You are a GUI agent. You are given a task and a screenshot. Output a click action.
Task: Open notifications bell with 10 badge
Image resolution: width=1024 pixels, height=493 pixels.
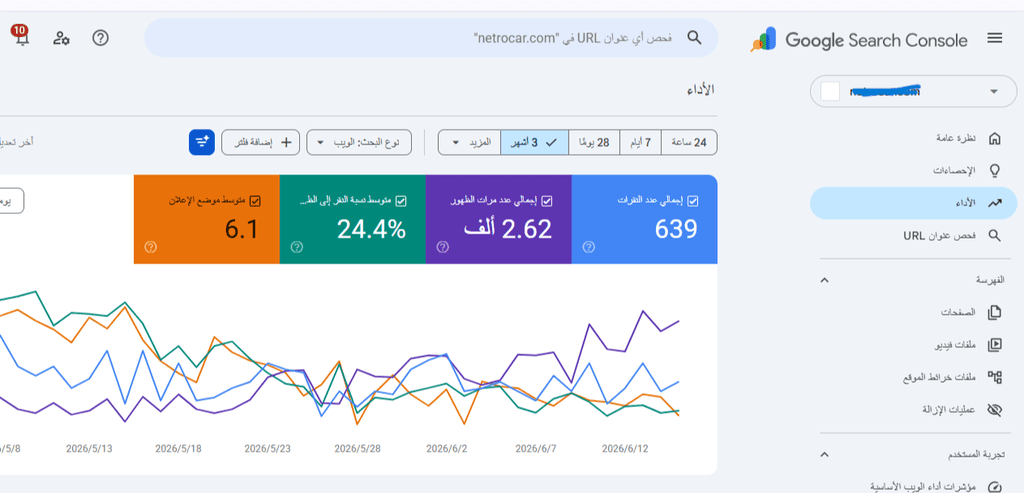pyautogui.click(x=21, y=37)
